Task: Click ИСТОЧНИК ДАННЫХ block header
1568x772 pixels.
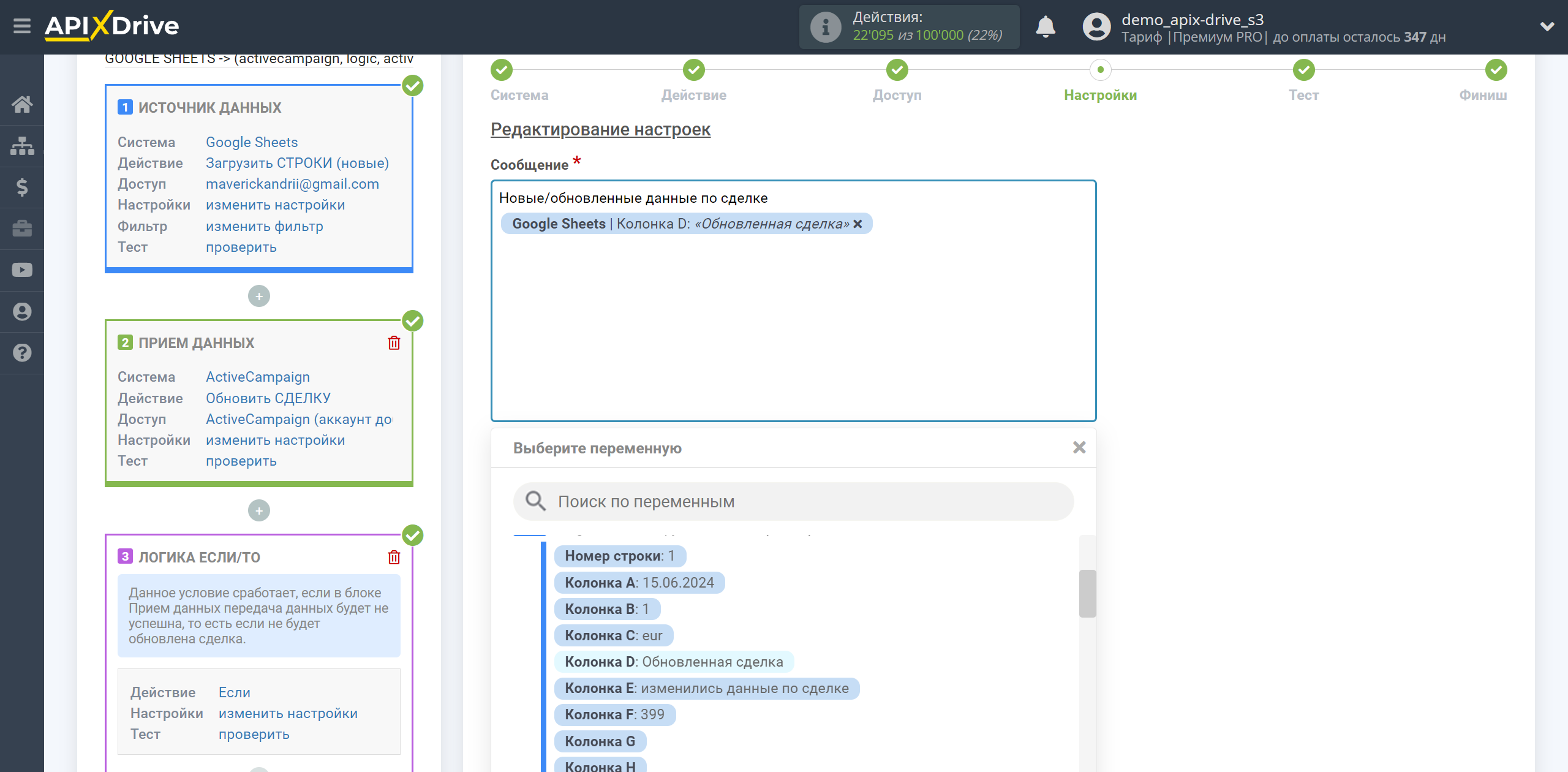Action: pyautogui.click(x=209, y=108)
